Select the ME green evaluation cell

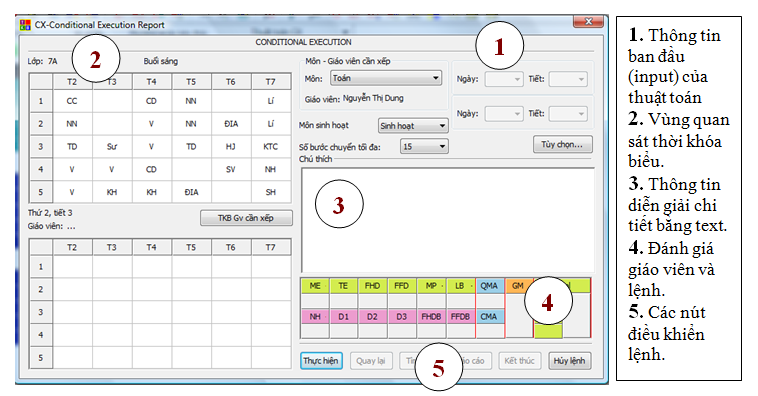pos(315,286)
